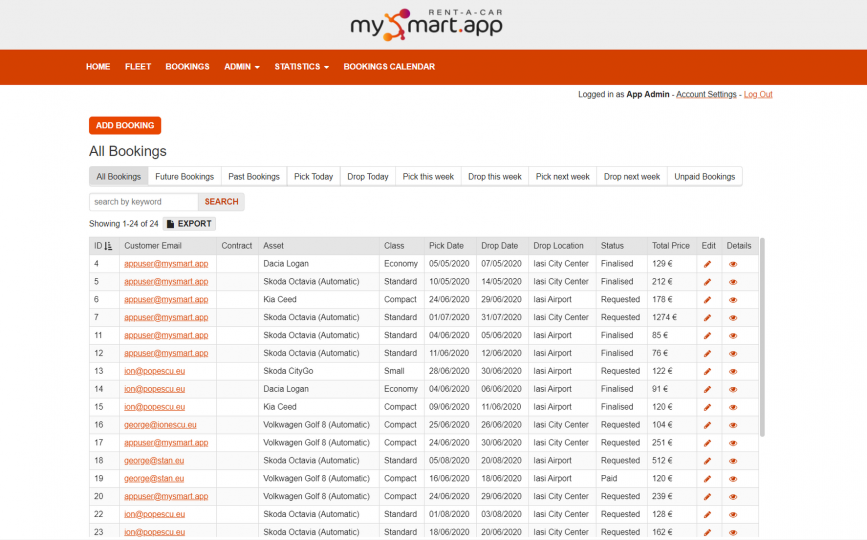The height and width of the screenshot is (540, 867).
Task: Show Unpaid Bookings tab
Action: (x=704, y=177)
